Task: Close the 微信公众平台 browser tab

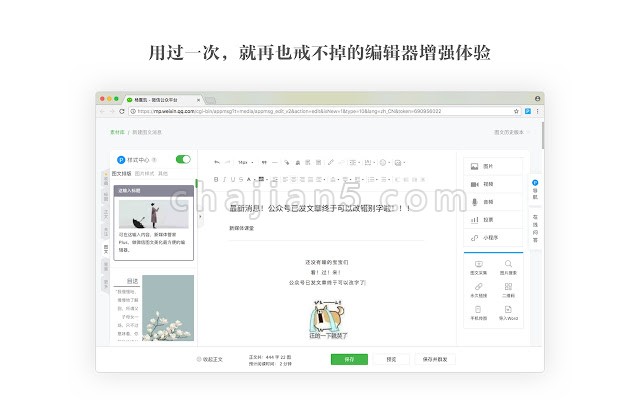Action: [199, 100]
